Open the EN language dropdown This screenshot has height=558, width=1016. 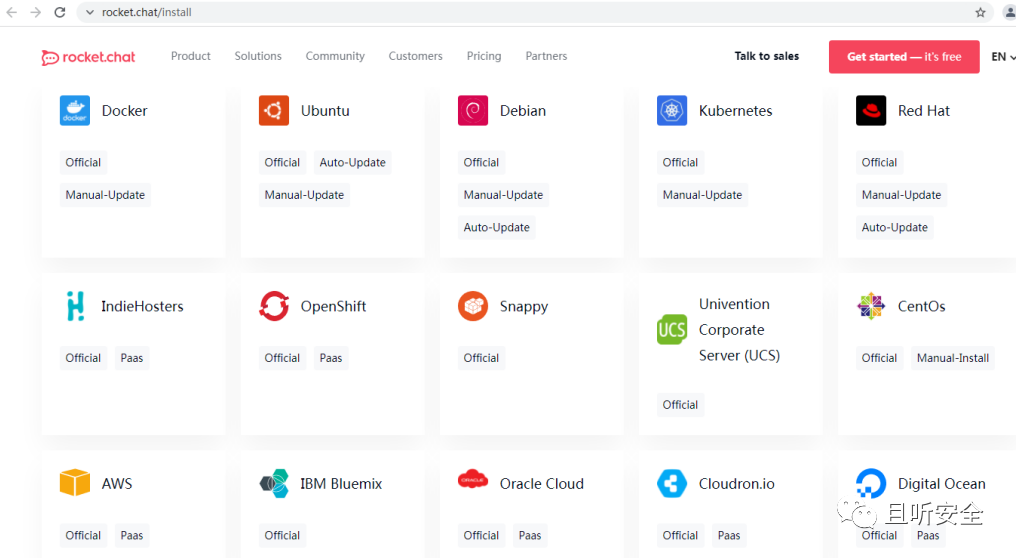click(x=1002, y=56)
